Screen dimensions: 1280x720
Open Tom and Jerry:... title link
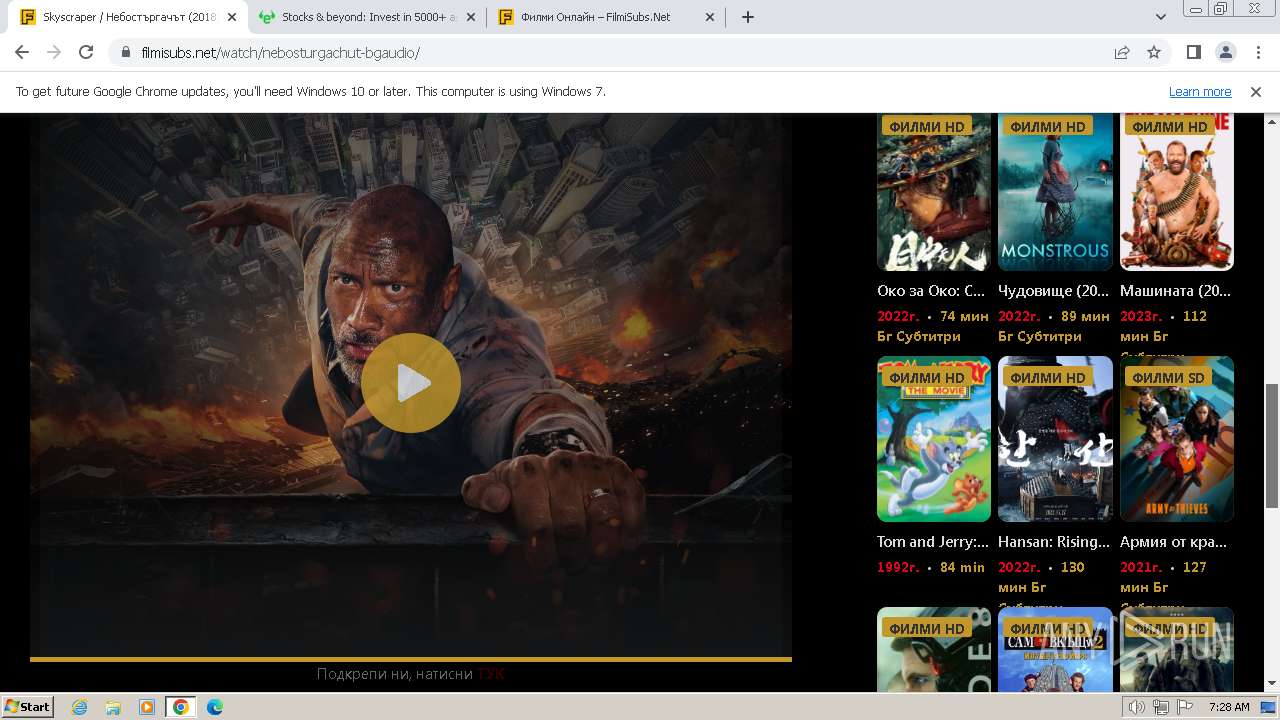(933, 542)
